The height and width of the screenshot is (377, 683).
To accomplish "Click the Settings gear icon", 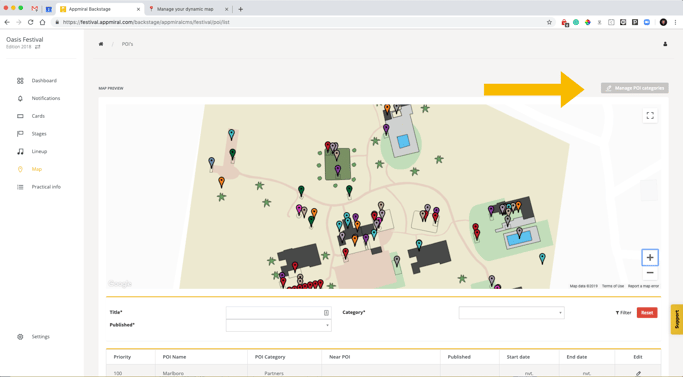I will point(20,337).
